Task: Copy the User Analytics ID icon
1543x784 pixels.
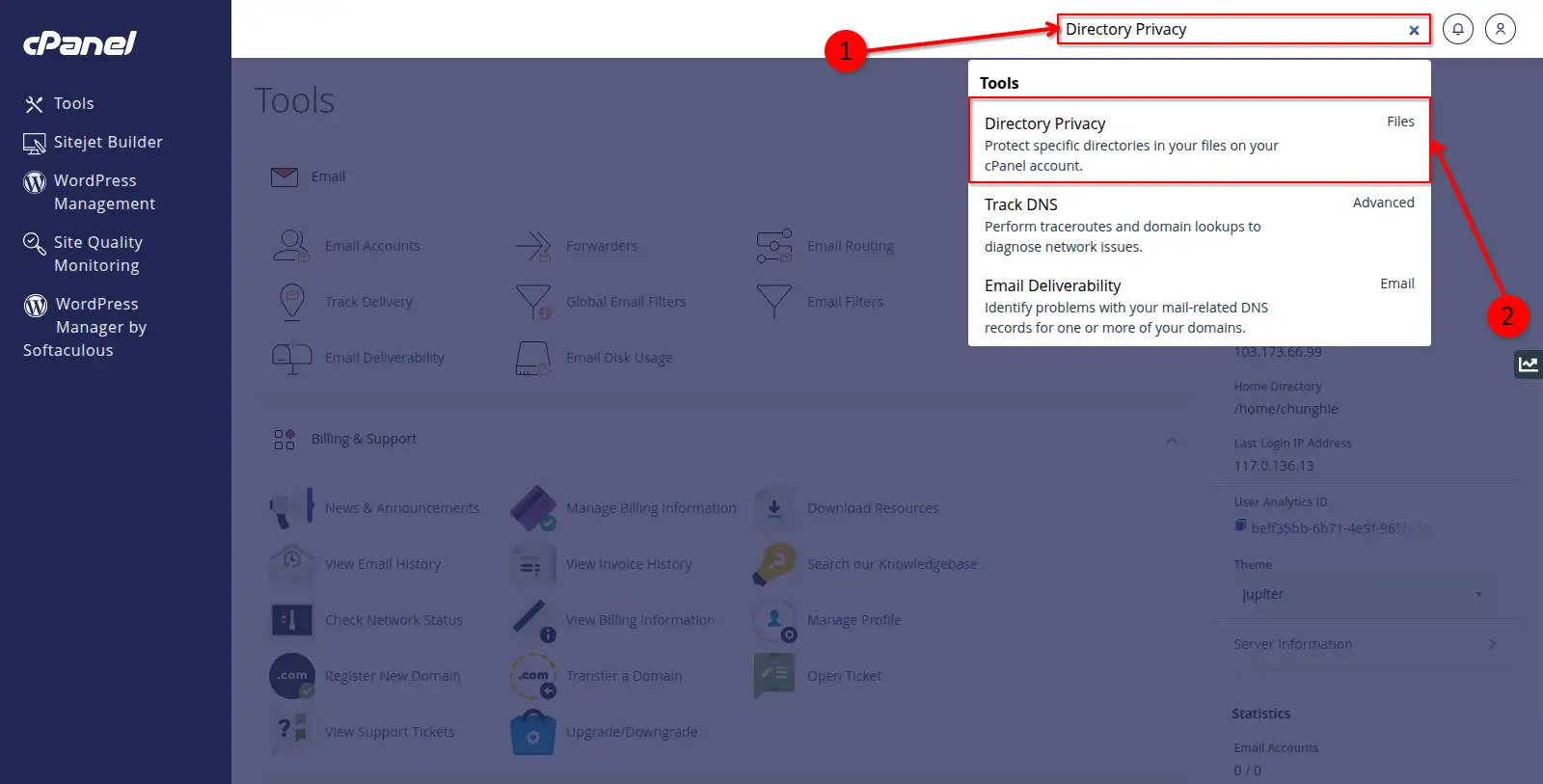Action: [1240, 527]
